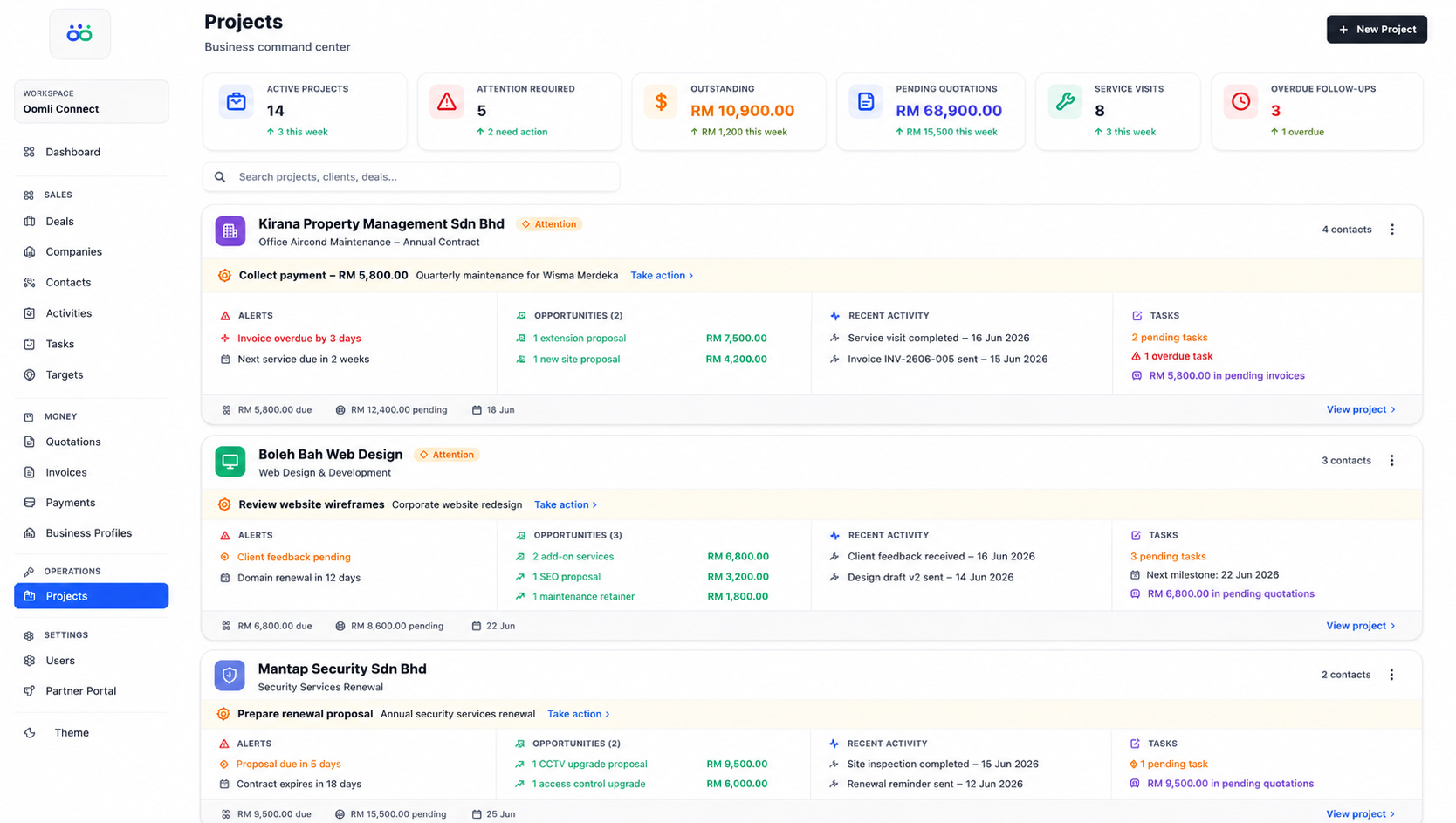1456x823 pixels.
Task: Click Client feedback pending alert
Action: (294, 557)
